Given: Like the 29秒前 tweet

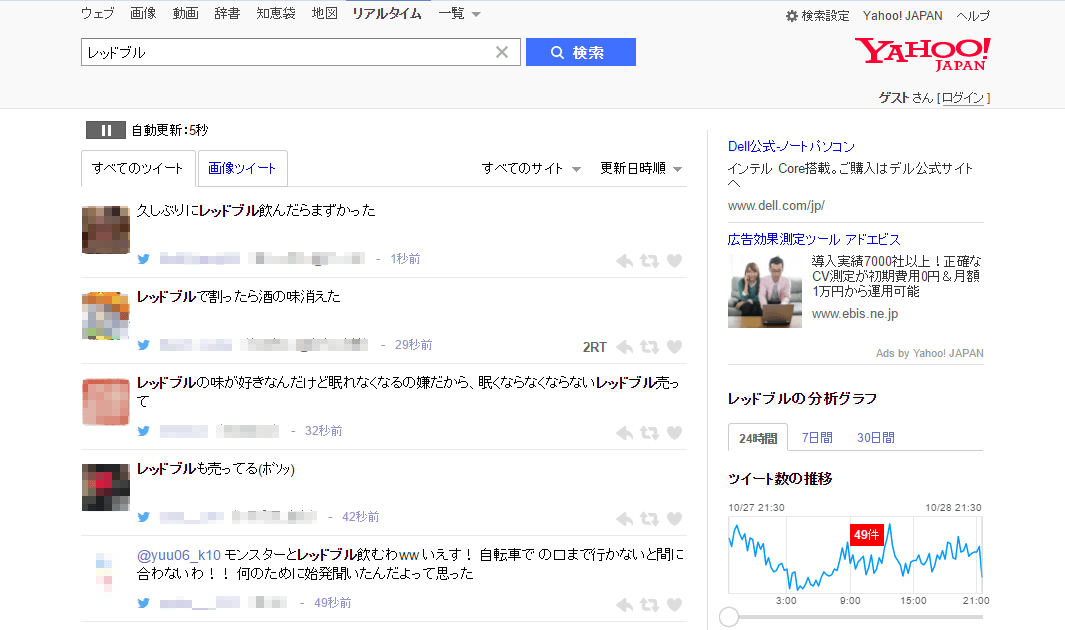Looking at the screenshot, I should 674,347.
